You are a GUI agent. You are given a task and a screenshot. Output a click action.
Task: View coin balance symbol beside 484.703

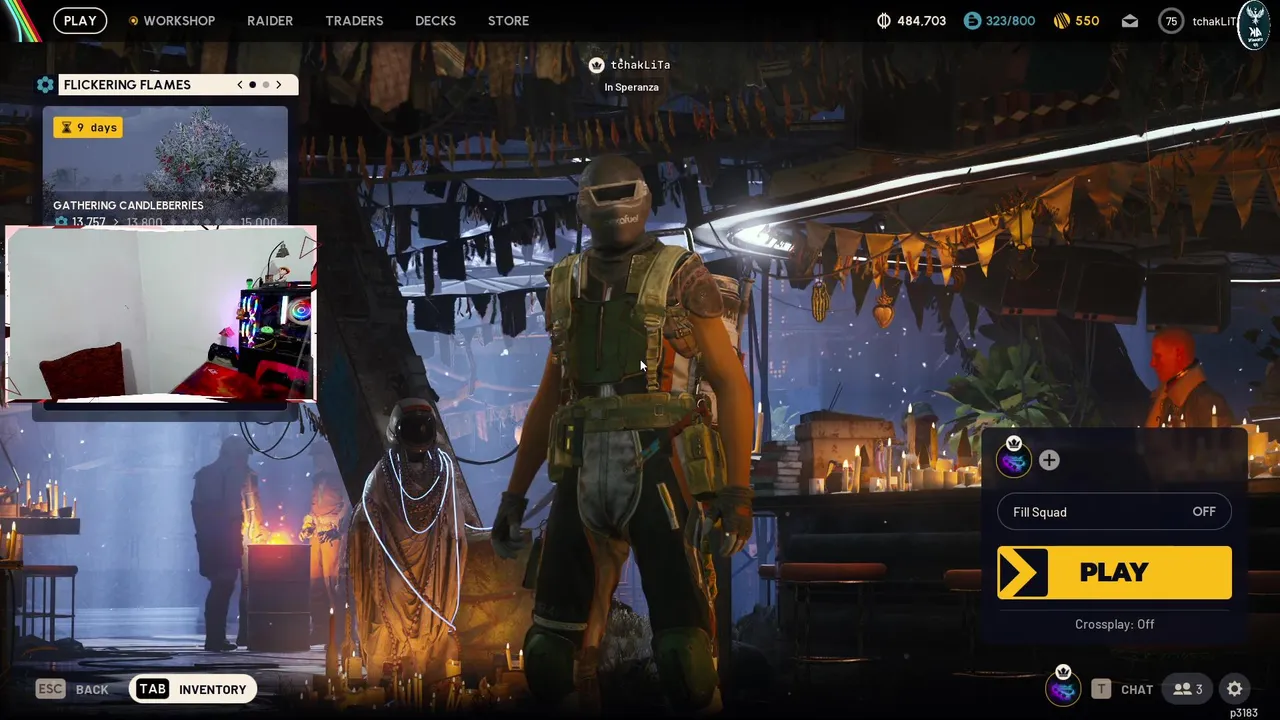click(883, 21)
